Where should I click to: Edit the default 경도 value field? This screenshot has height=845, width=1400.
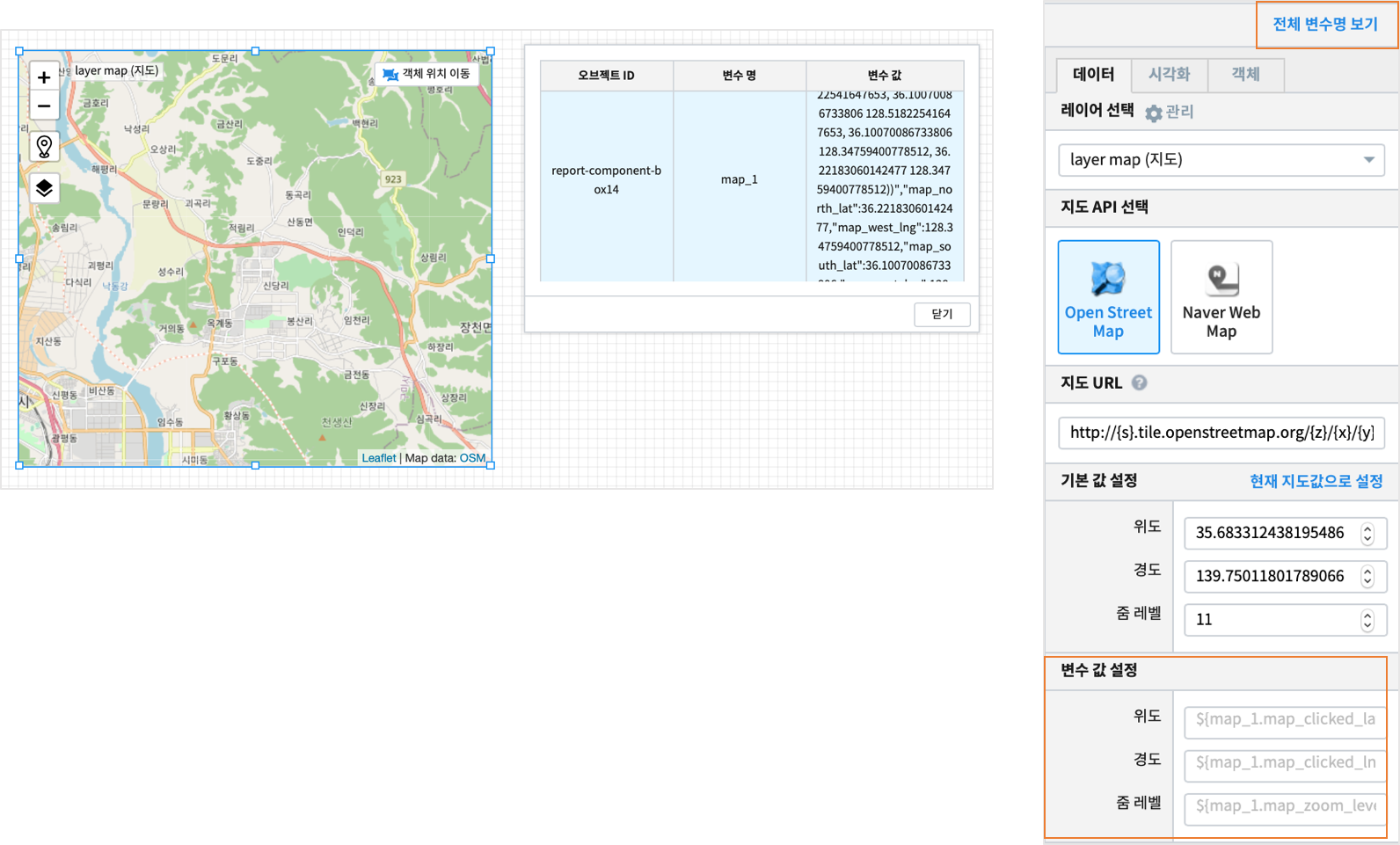1285,576
